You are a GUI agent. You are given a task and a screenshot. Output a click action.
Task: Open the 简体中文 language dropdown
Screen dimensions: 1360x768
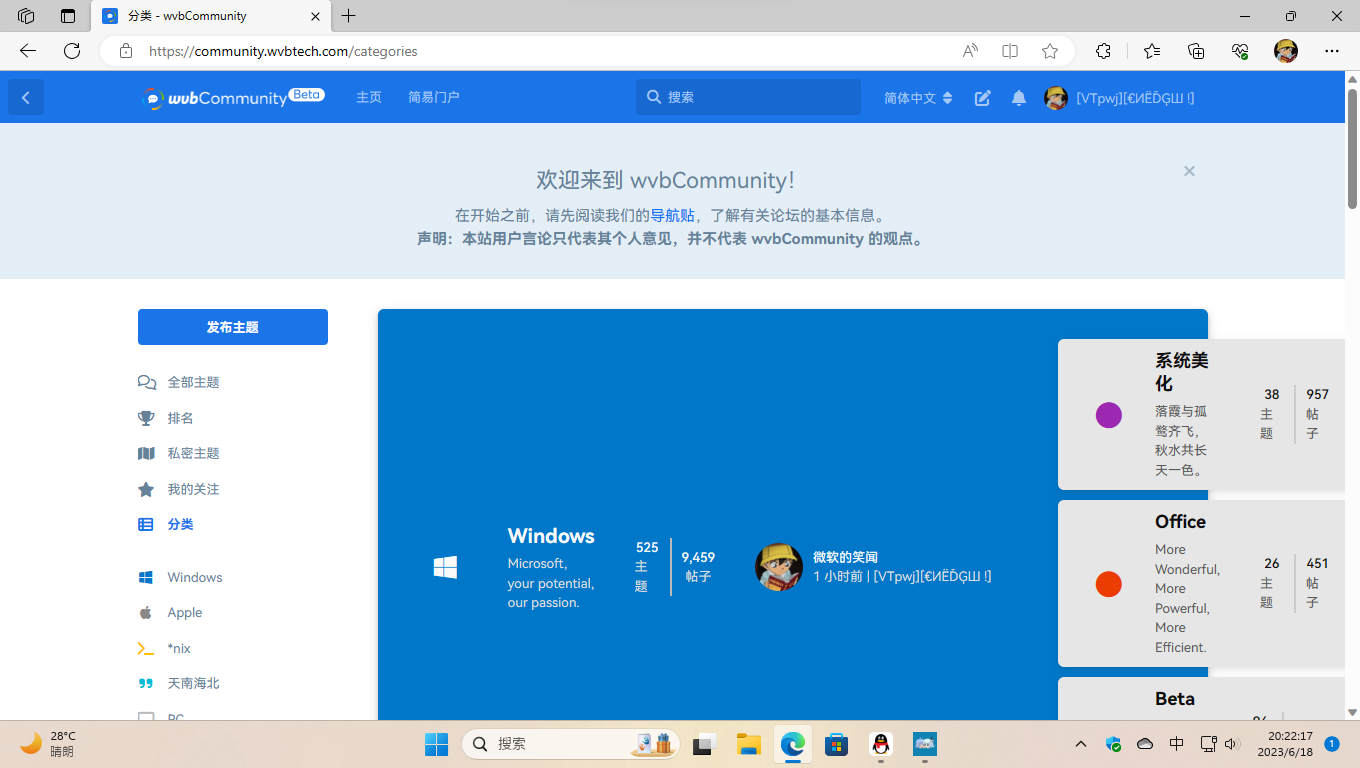click(x=918, y=98)
